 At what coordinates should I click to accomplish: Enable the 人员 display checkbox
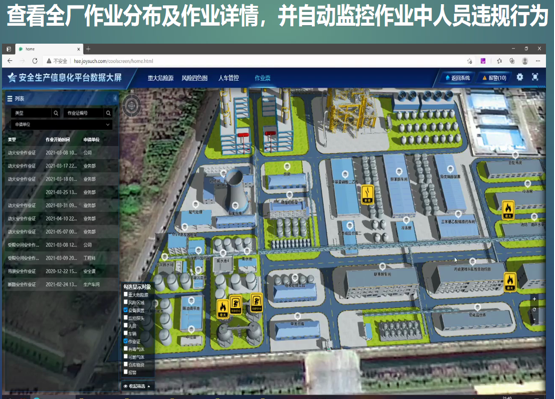coord(126,325)
